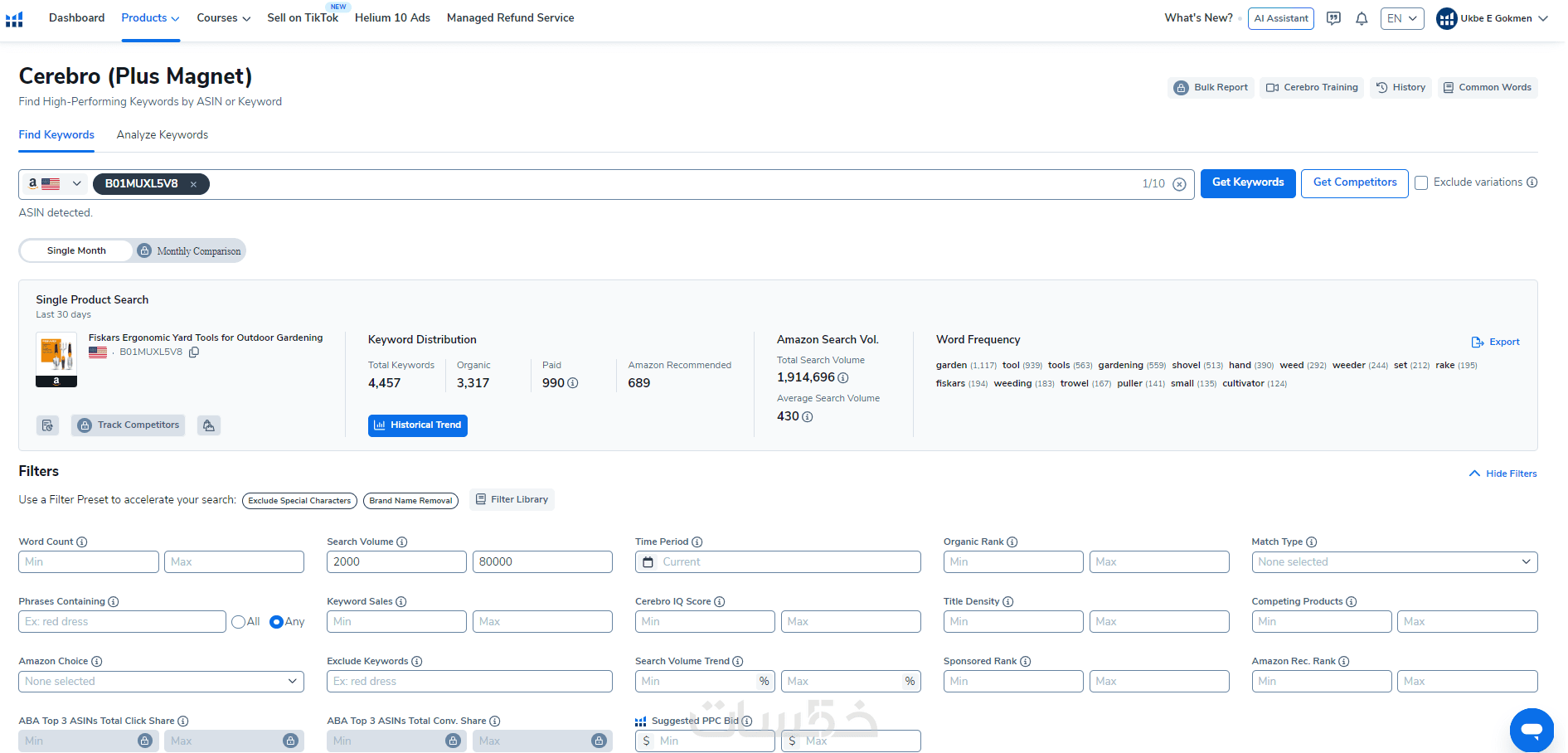
Task: Open the Filter Library
Action: click(512, 500)
